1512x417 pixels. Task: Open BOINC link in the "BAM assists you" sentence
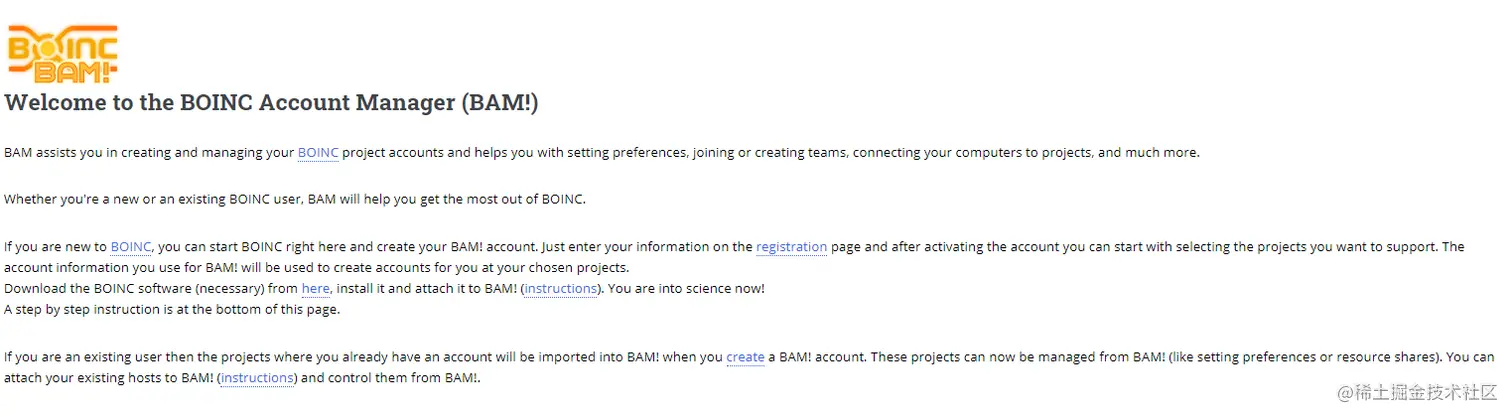click(318, 153)
